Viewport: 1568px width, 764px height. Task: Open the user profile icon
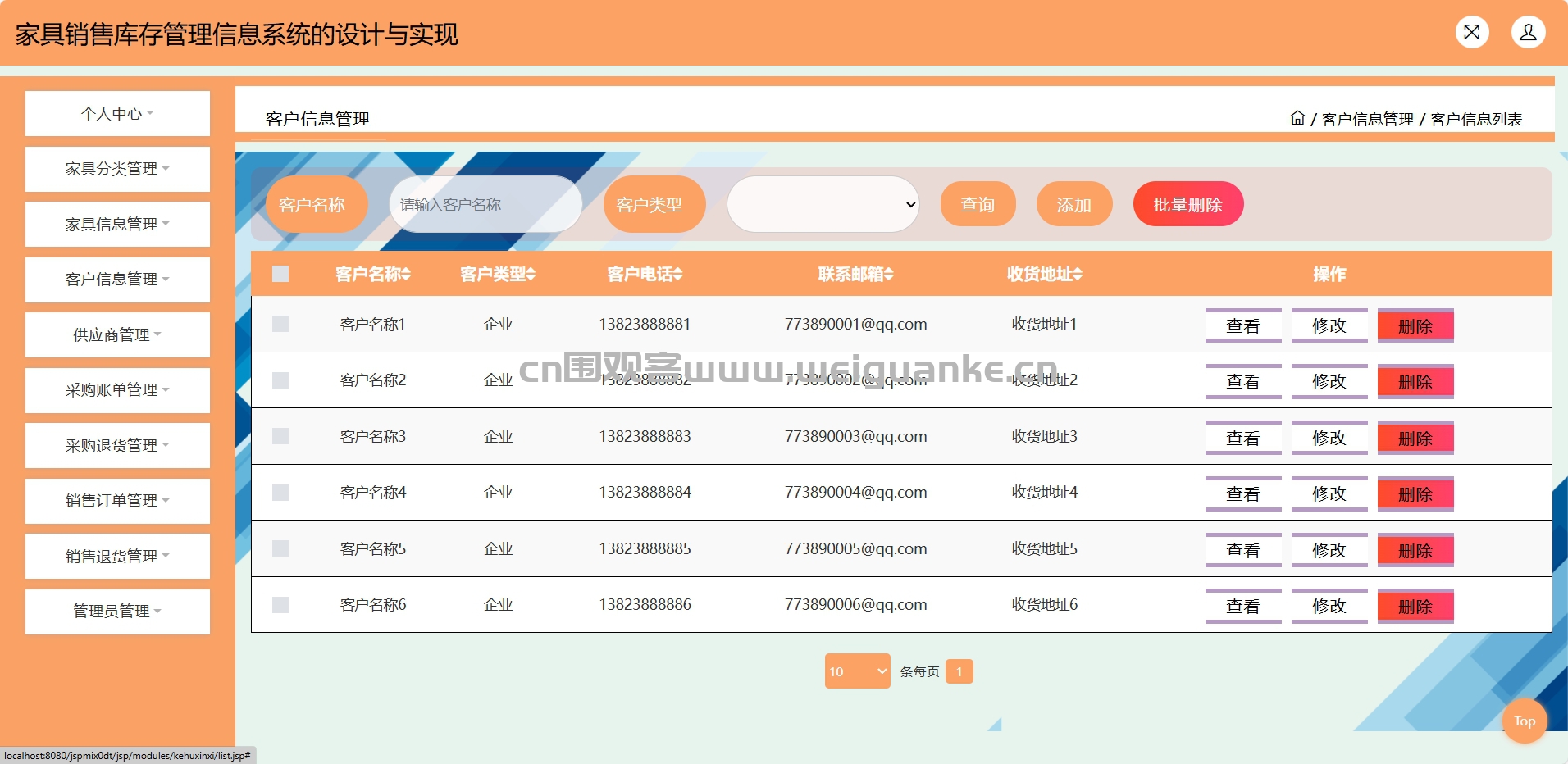click(x=1529, y=32)
